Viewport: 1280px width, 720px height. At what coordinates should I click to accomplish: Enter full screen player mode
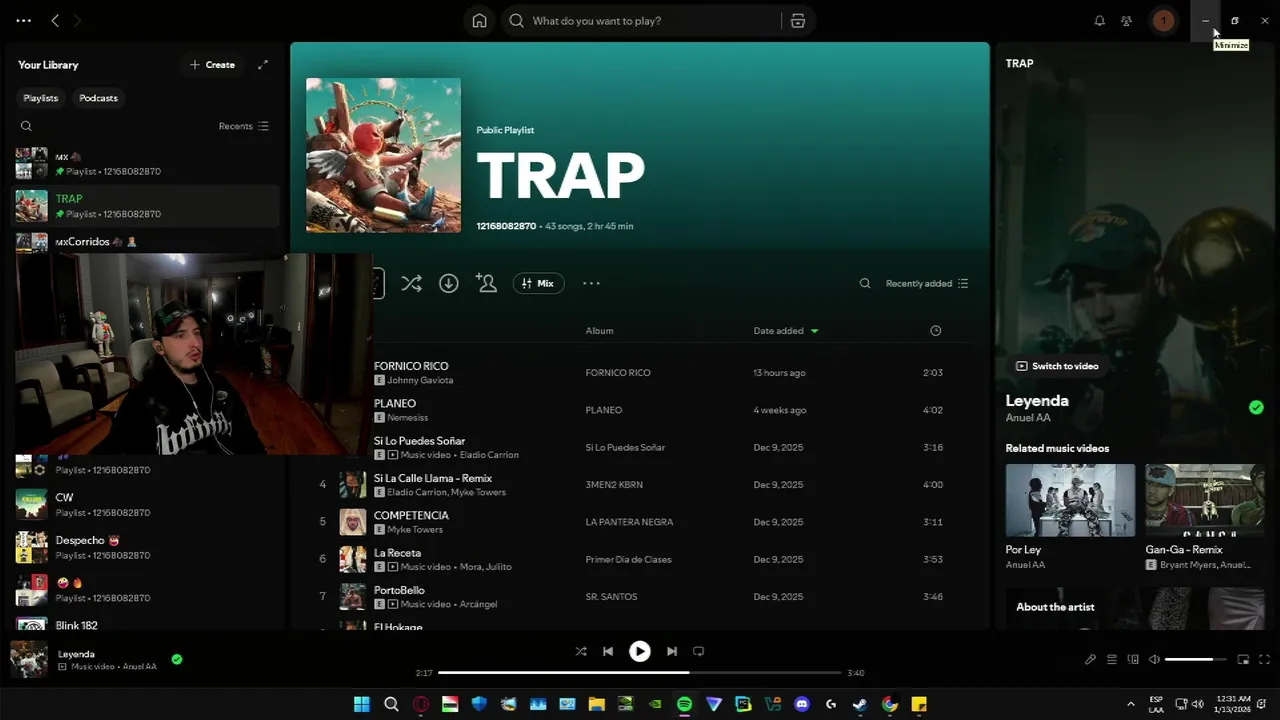tap(1264, 660)
